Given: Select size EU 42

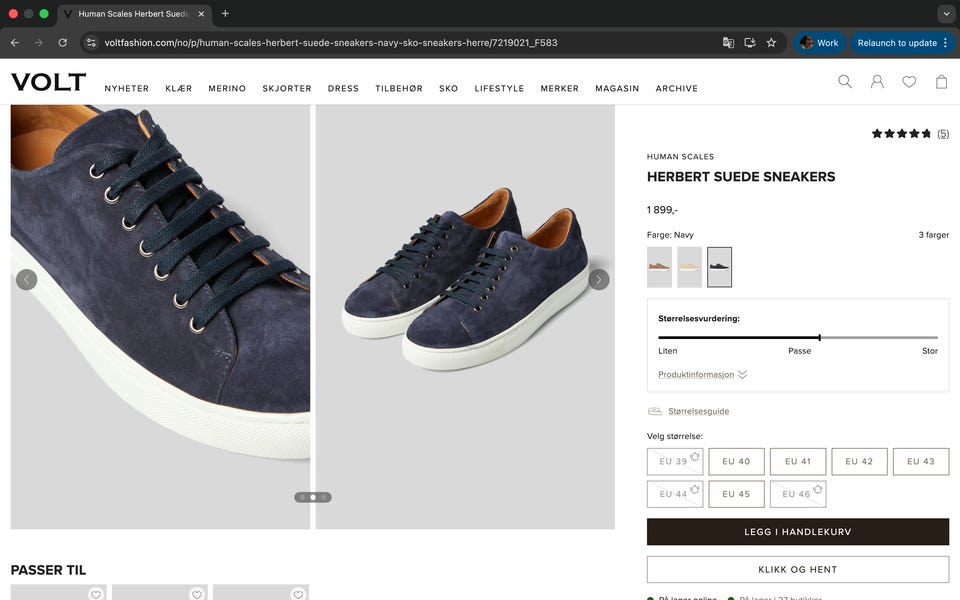Looking at the screenshot, I should tap(860, 462).
